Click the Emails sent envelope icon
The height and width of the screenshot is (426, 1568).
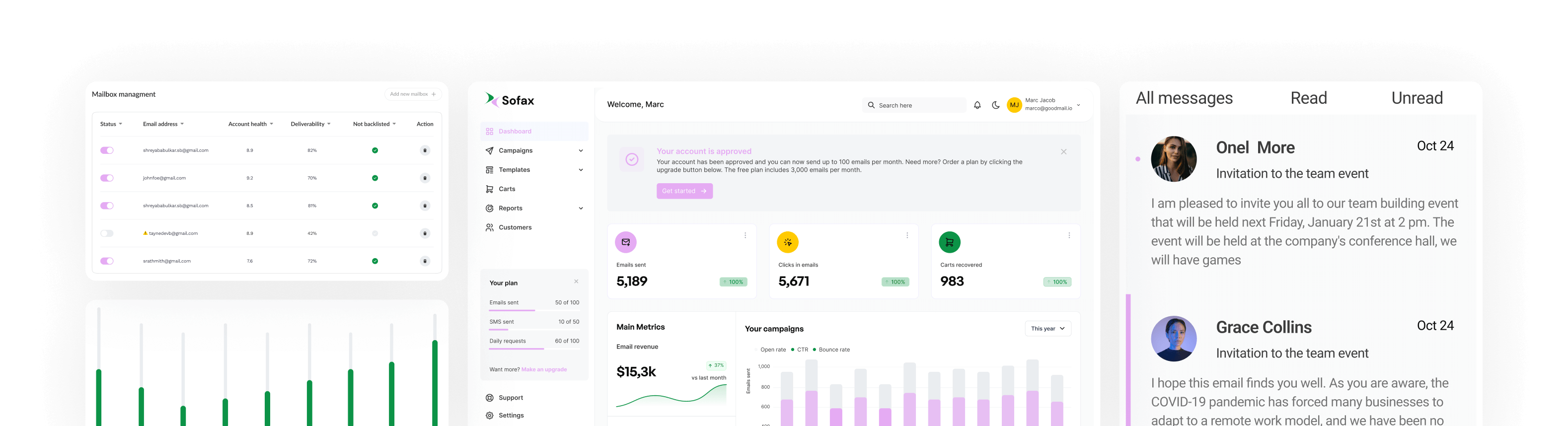click(x=626, y=242)
